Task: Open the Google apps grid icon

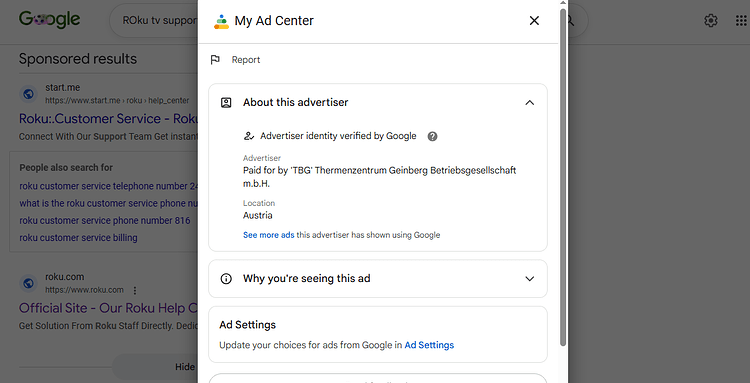Action: click(x=741, y=21)
